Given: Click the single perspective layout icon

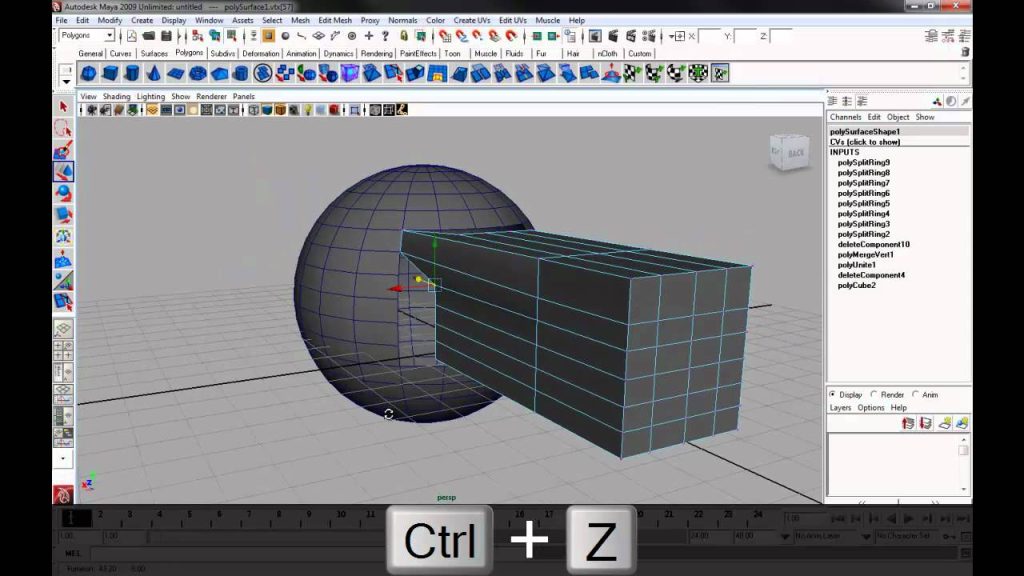Looking at the screenshot, I should click(63, 328).
